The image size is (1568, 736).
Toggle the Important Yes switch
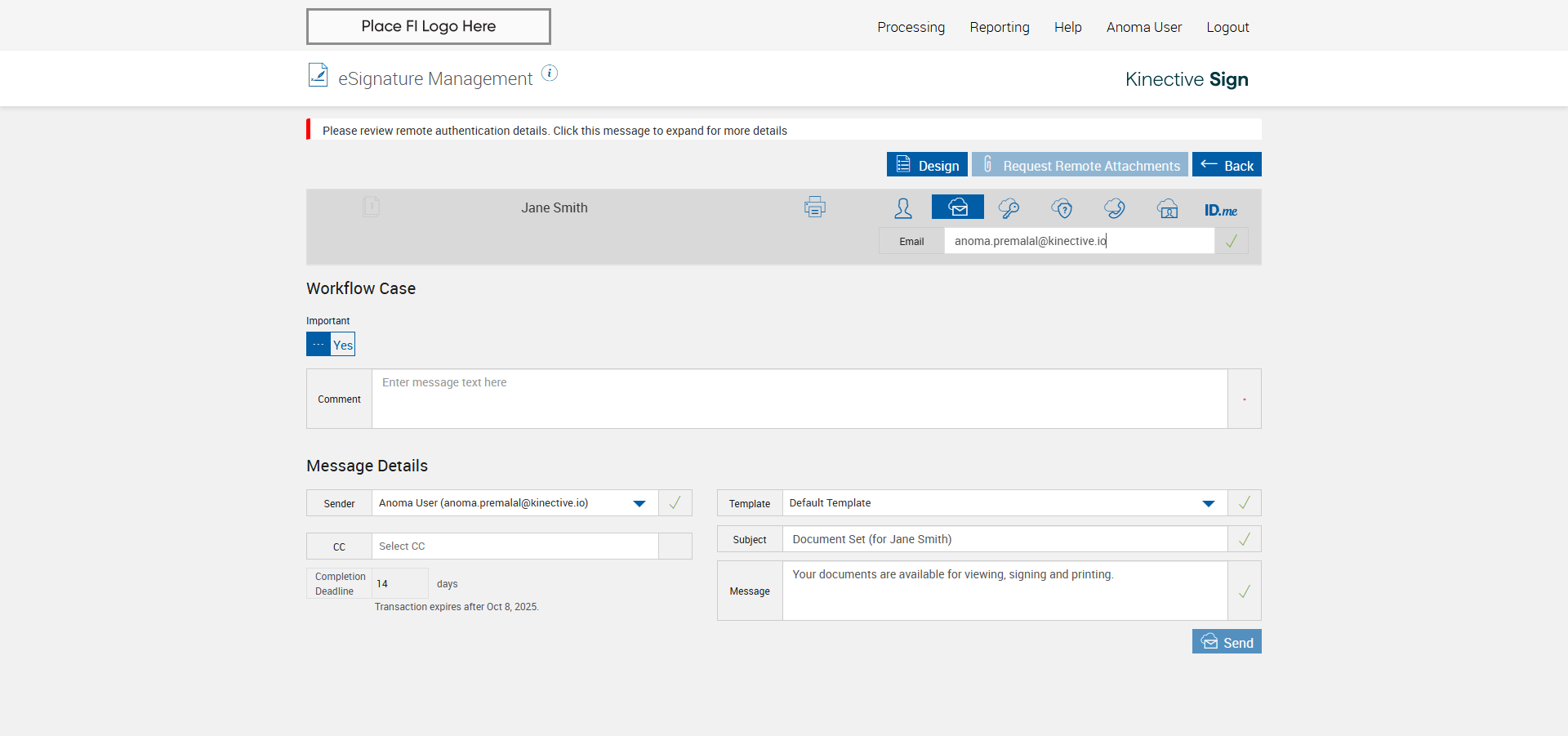(x=331, y=344)
